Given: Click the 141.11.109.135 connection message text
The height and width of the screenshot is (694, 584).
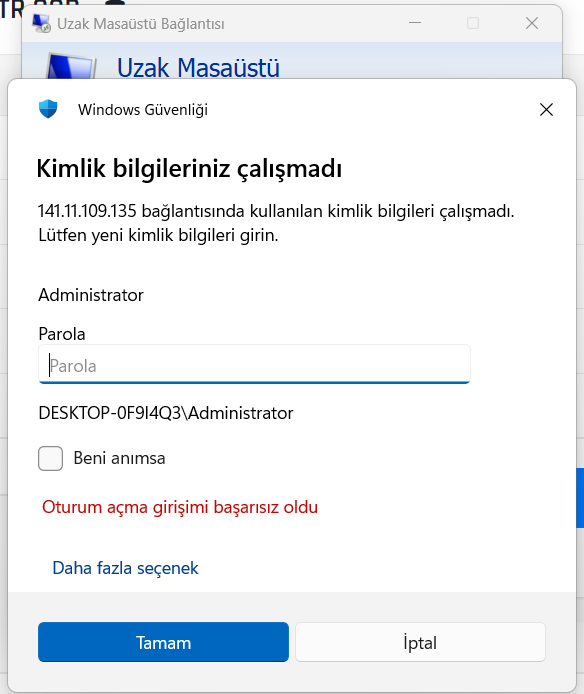Looking at the screenshot, I should pos(276,223).
